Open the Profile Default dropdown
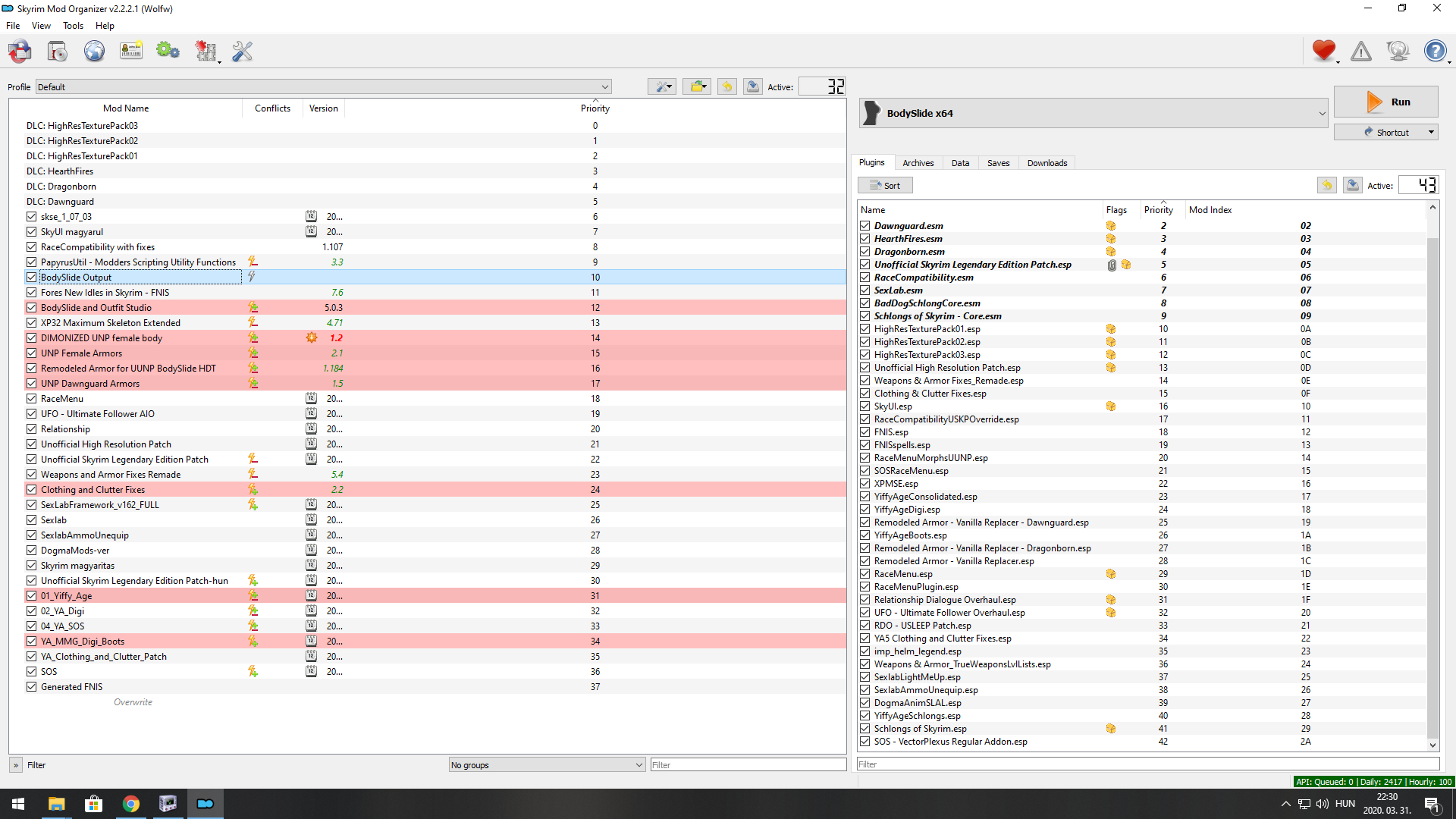Image resolution: width=1456 pixels, height=819 pixels. [x=324, y=86]
